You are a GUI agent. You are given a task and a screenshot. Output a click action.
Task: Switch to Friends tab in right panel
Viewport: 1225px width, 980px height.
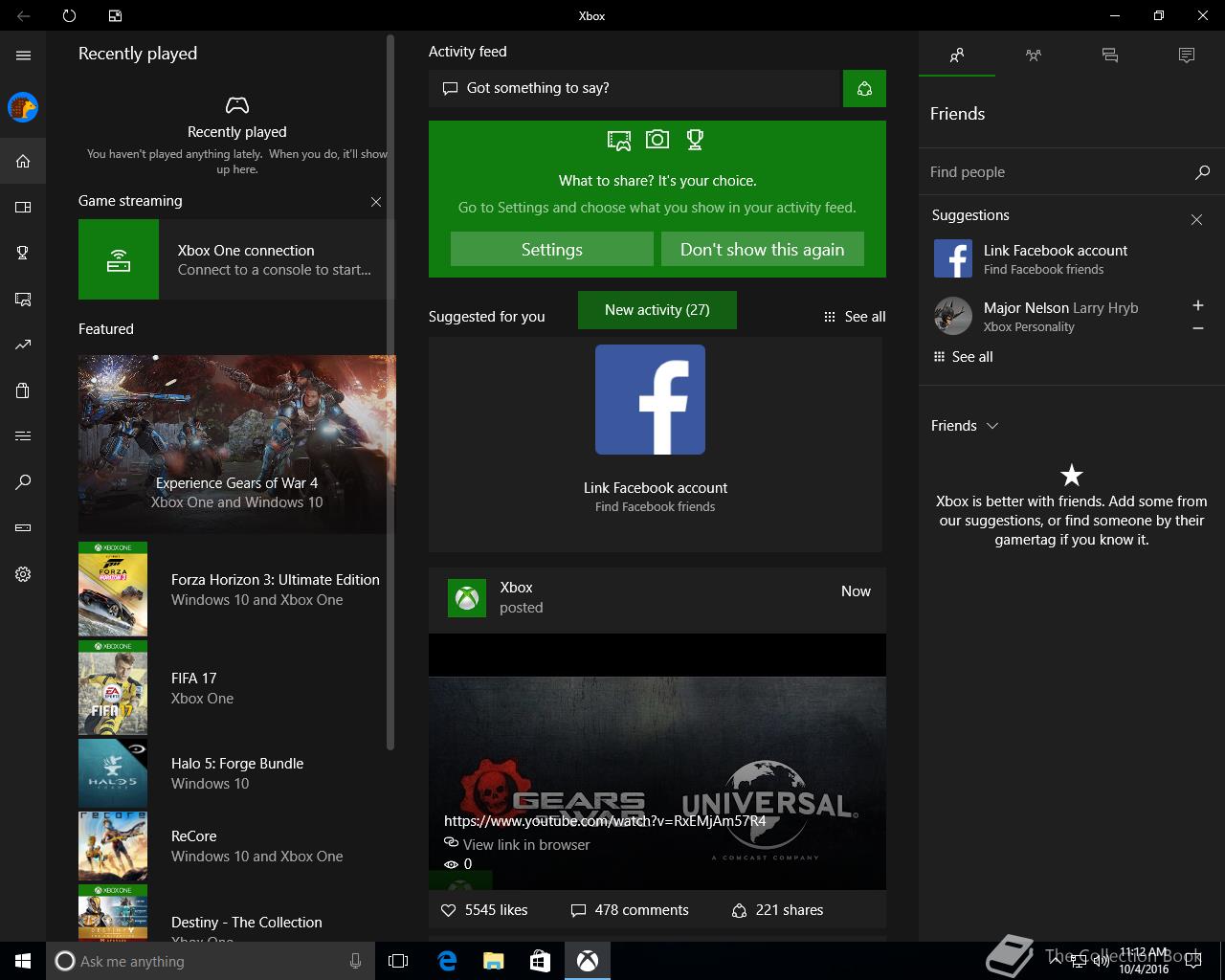coord(957,56)
